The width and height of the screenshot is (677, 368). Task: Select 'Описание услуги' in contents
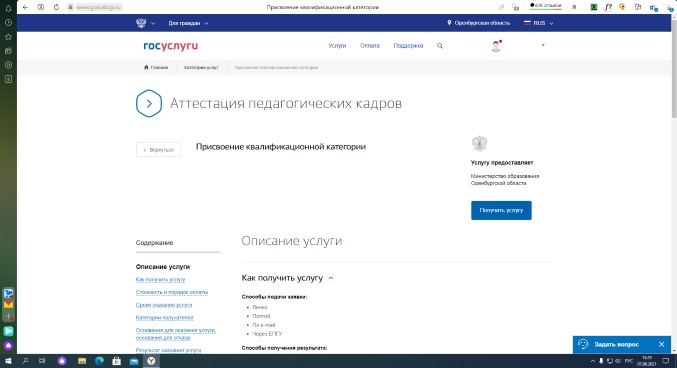[x=163, y=267]
